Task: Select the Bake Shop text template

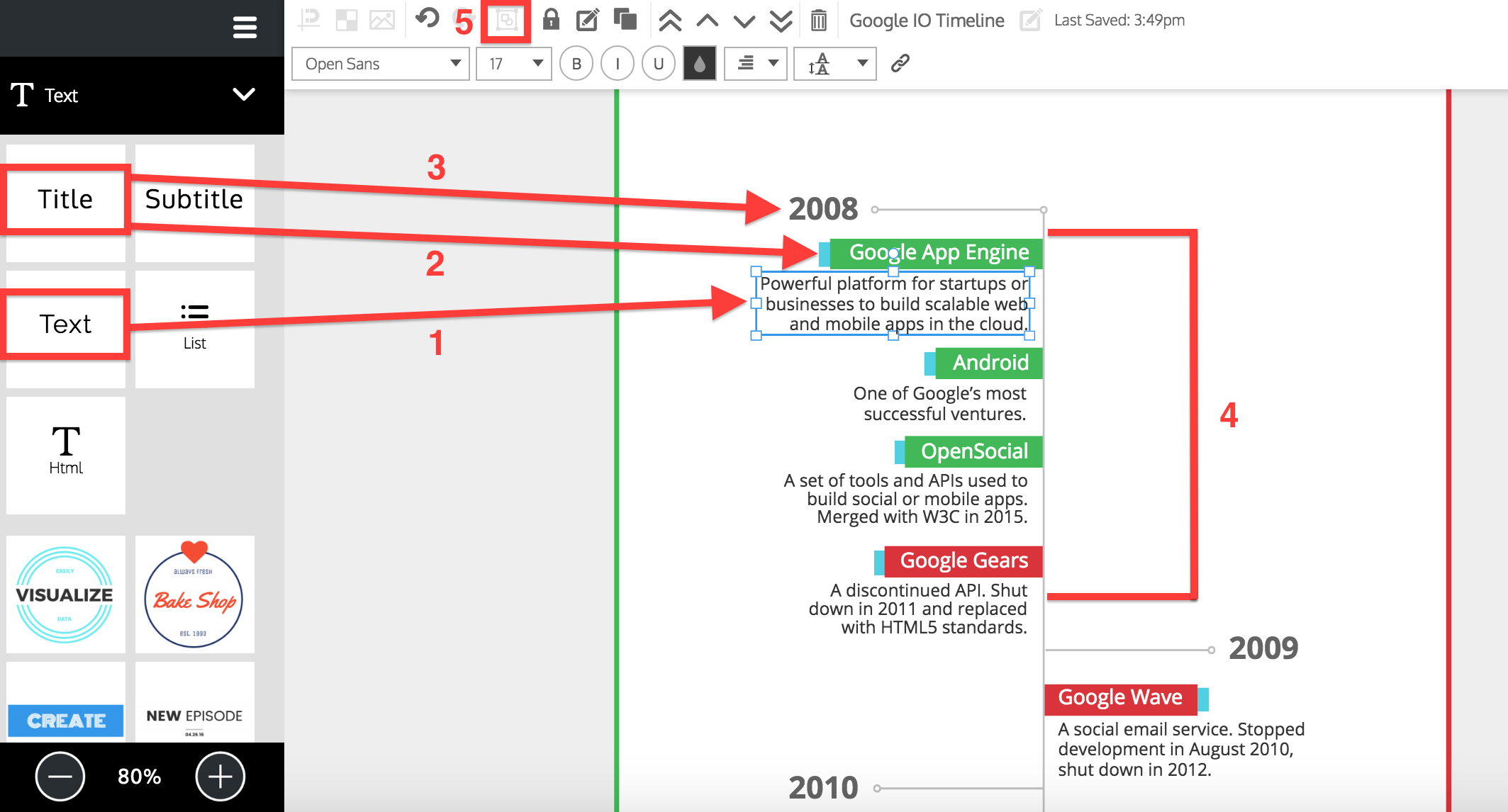Action: click(x=194, y=594)
